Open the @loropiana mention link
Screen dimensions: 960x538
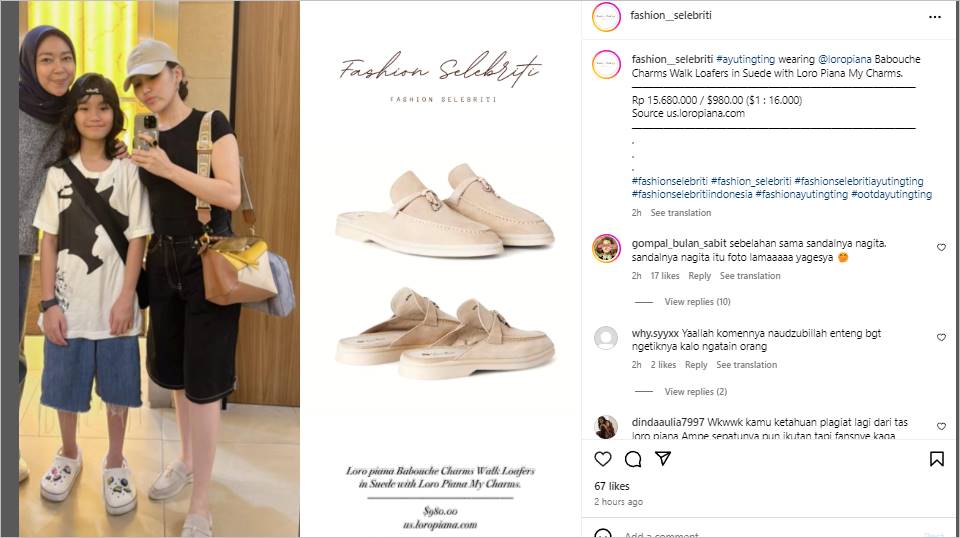(844, 59)
